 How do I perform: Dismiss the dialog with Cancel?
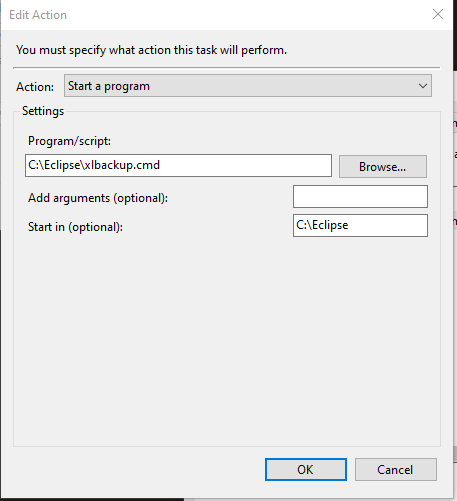[x=396, y=469]
